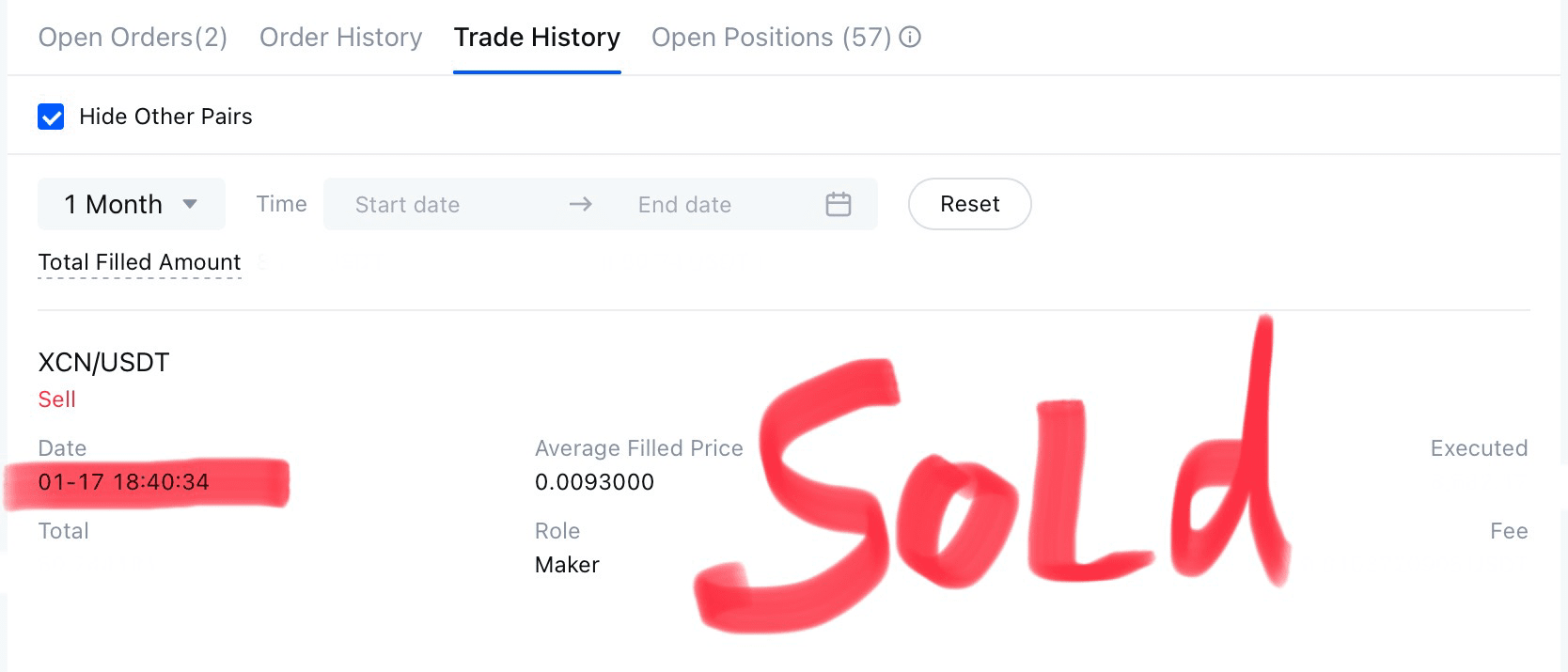Expand the Total Filled Amount tooltip
The image size is (1568, 672).
click(x=139, y=262)
